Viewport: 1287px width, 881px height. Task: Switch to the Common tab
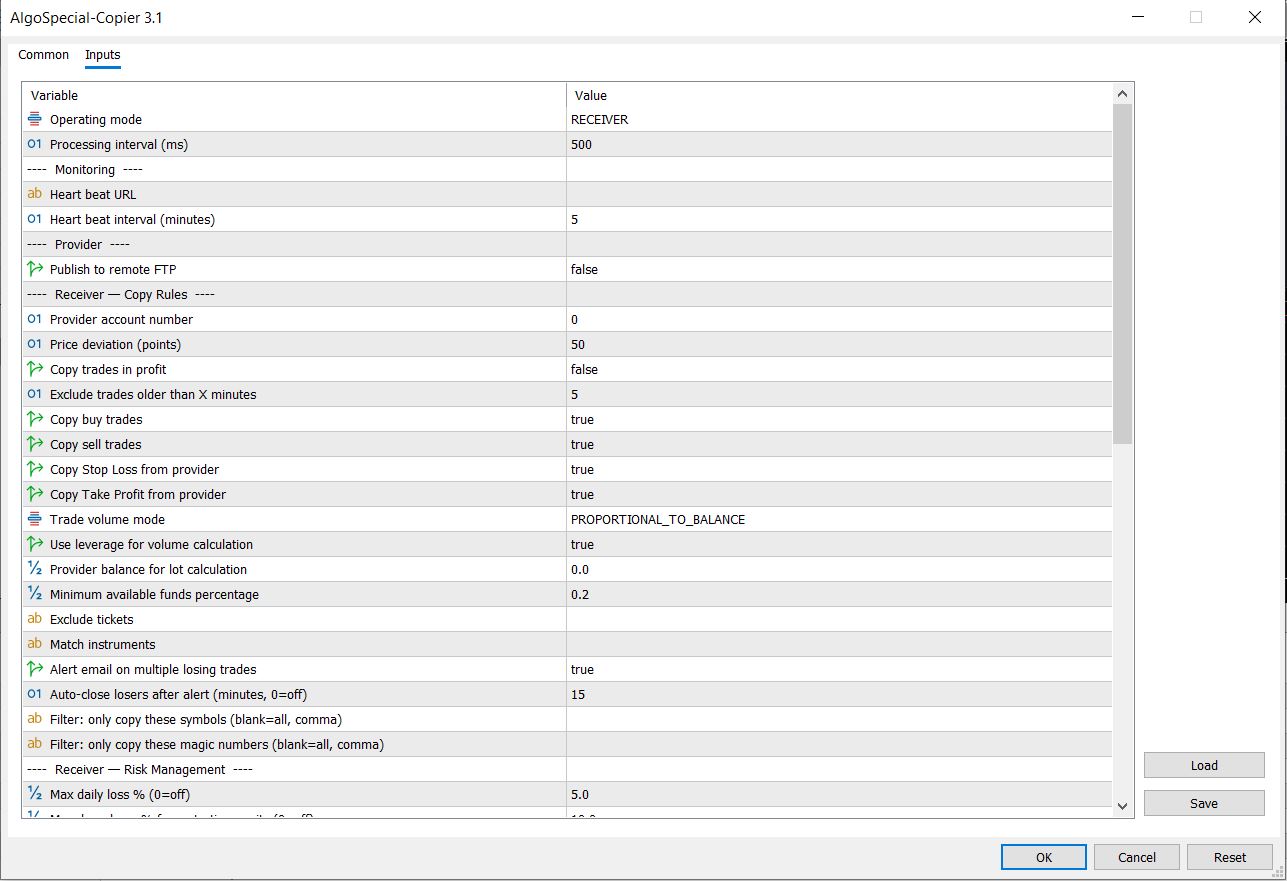pos(44,55)
